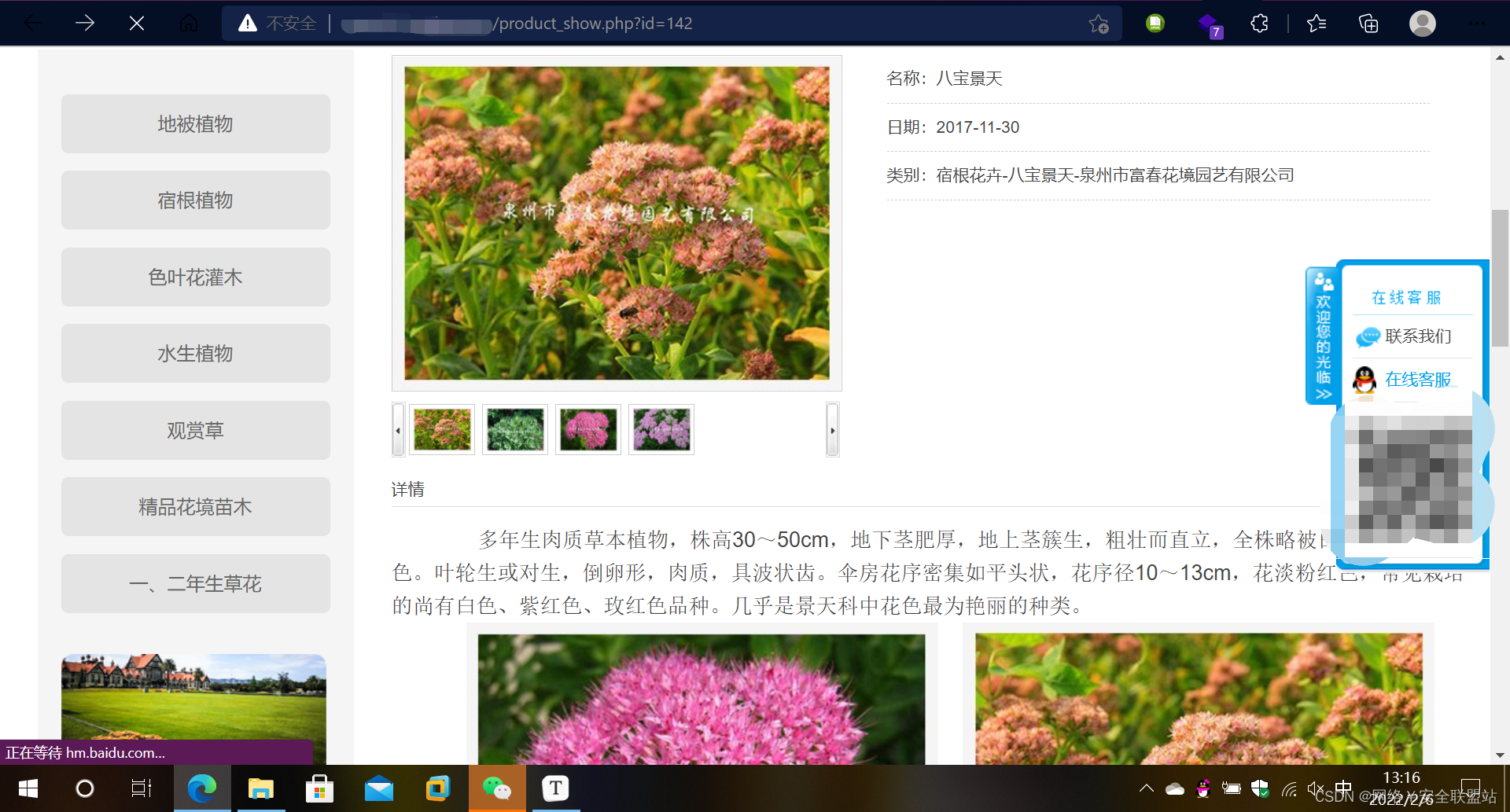Open Microsoft Store from the taskbar
Screen dimensions: 1510x812
(x=319, y=788)
